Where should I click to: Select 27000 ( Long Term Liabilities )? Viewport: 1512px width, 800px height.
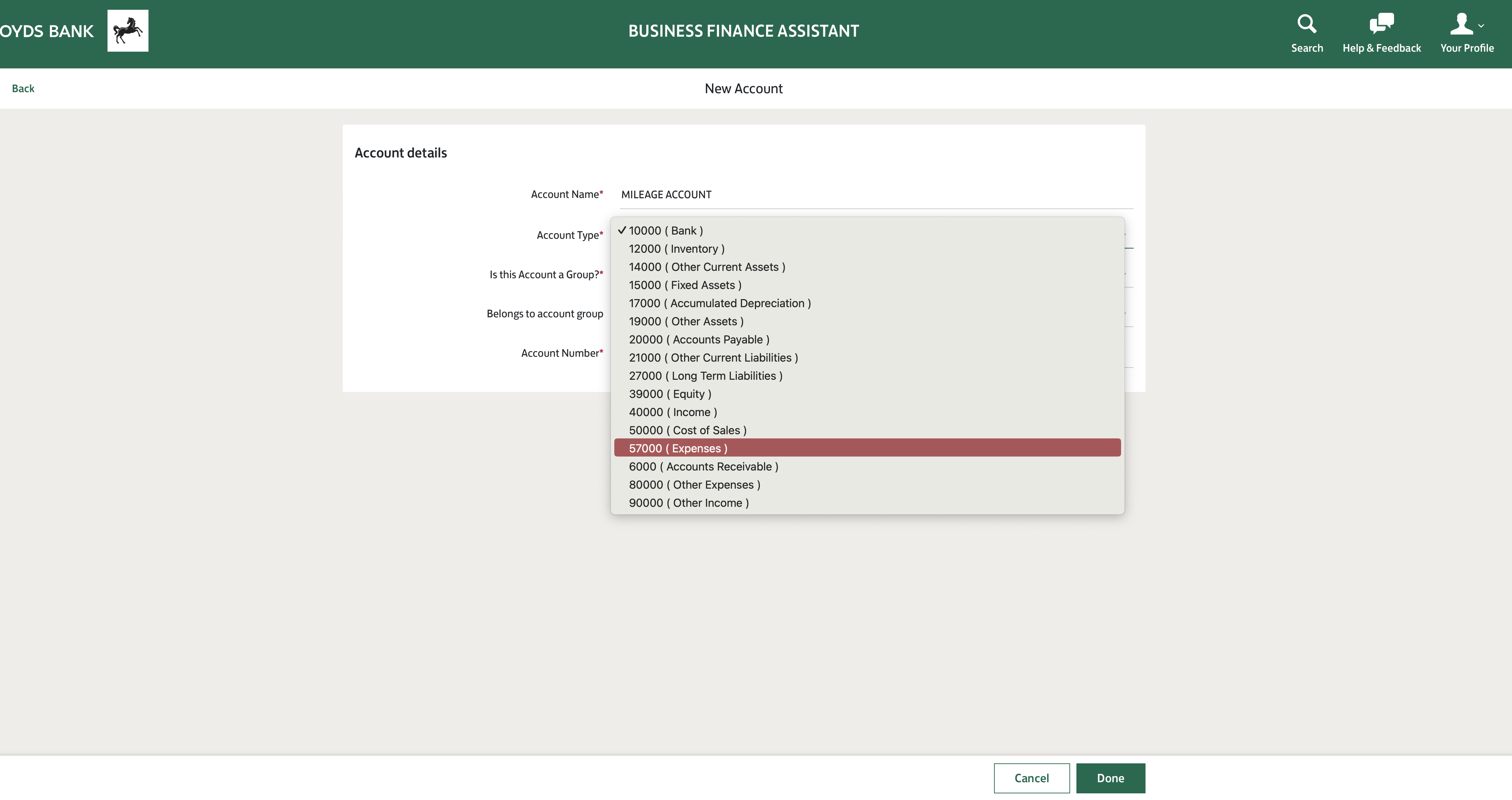pos(868,376)
